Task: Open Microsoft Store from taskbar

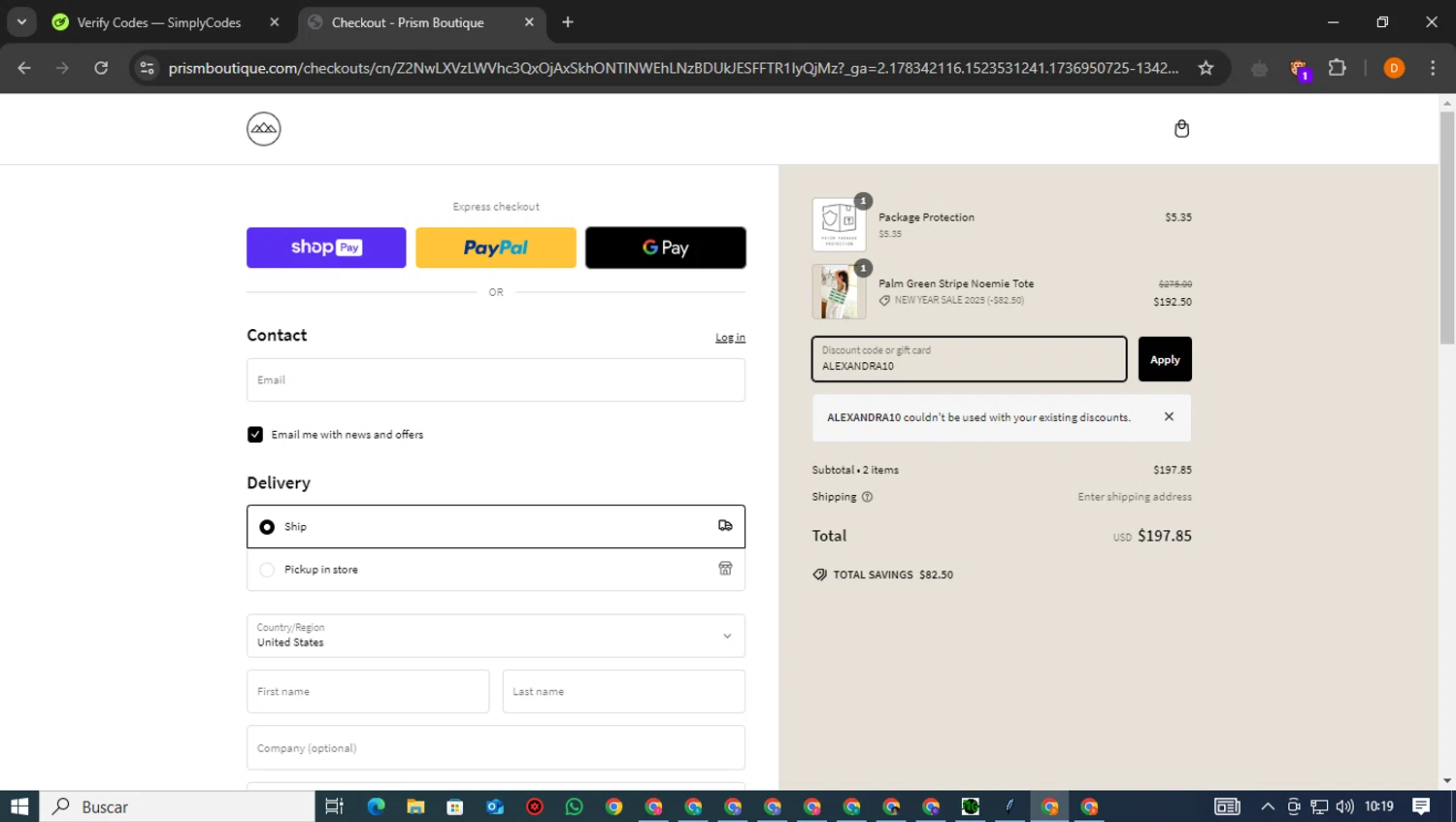Action: click(x=455, y=806)
